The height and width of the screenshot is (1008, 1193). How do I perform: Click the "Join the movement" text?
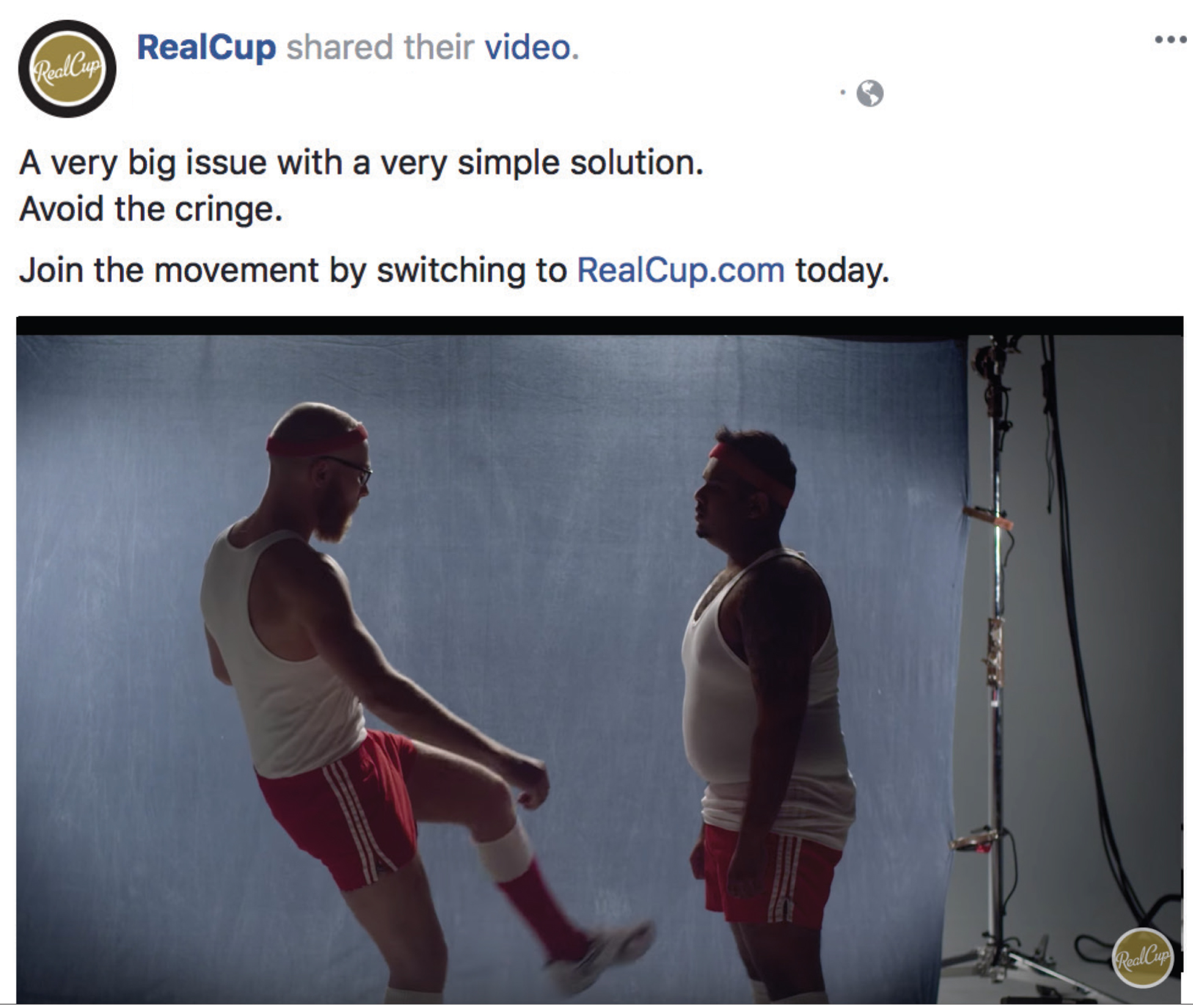[x=169, y=270]
